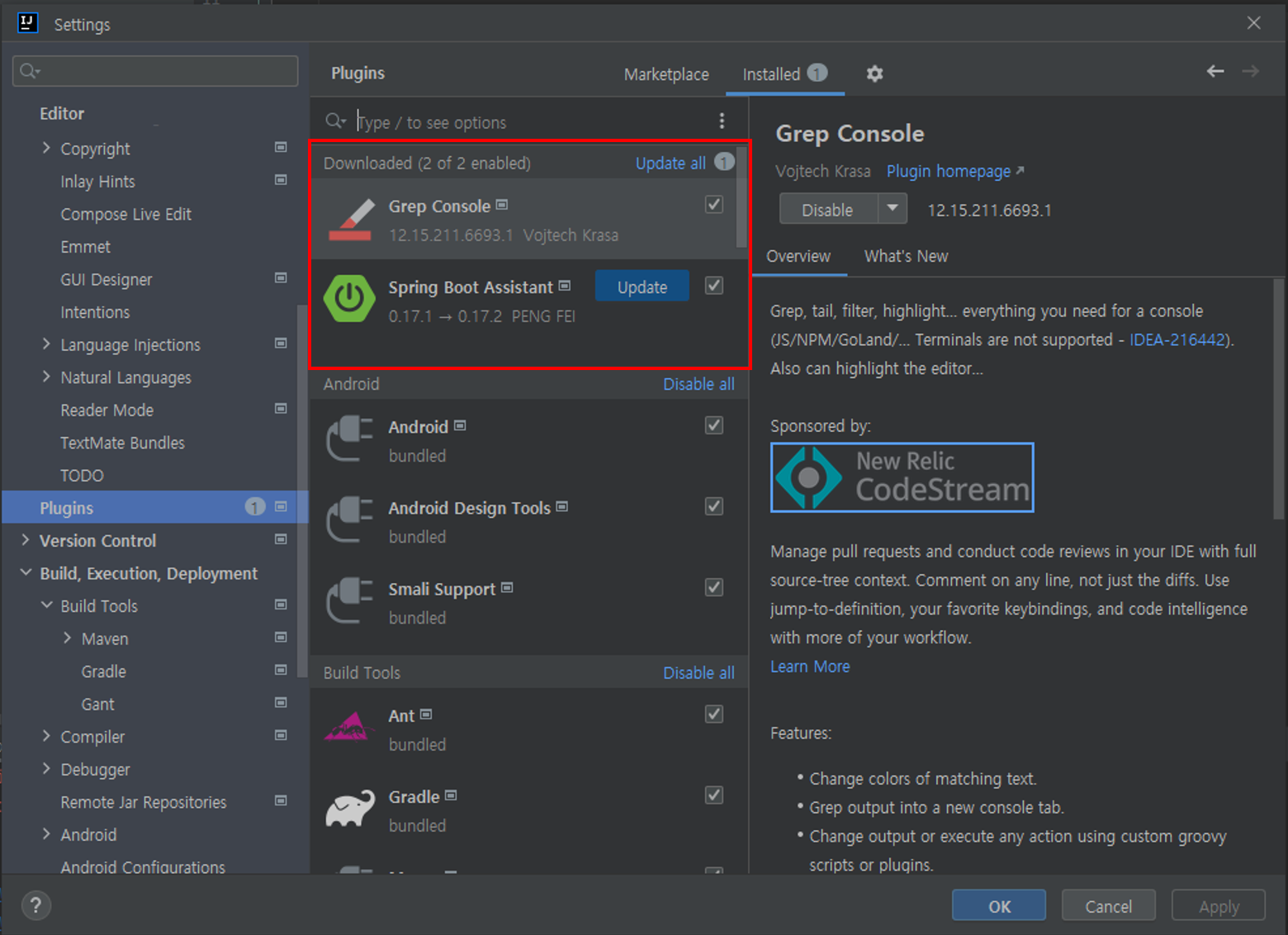Click Disable all for Build Tools
1288x935 pixels.
[x=698, y=673]
